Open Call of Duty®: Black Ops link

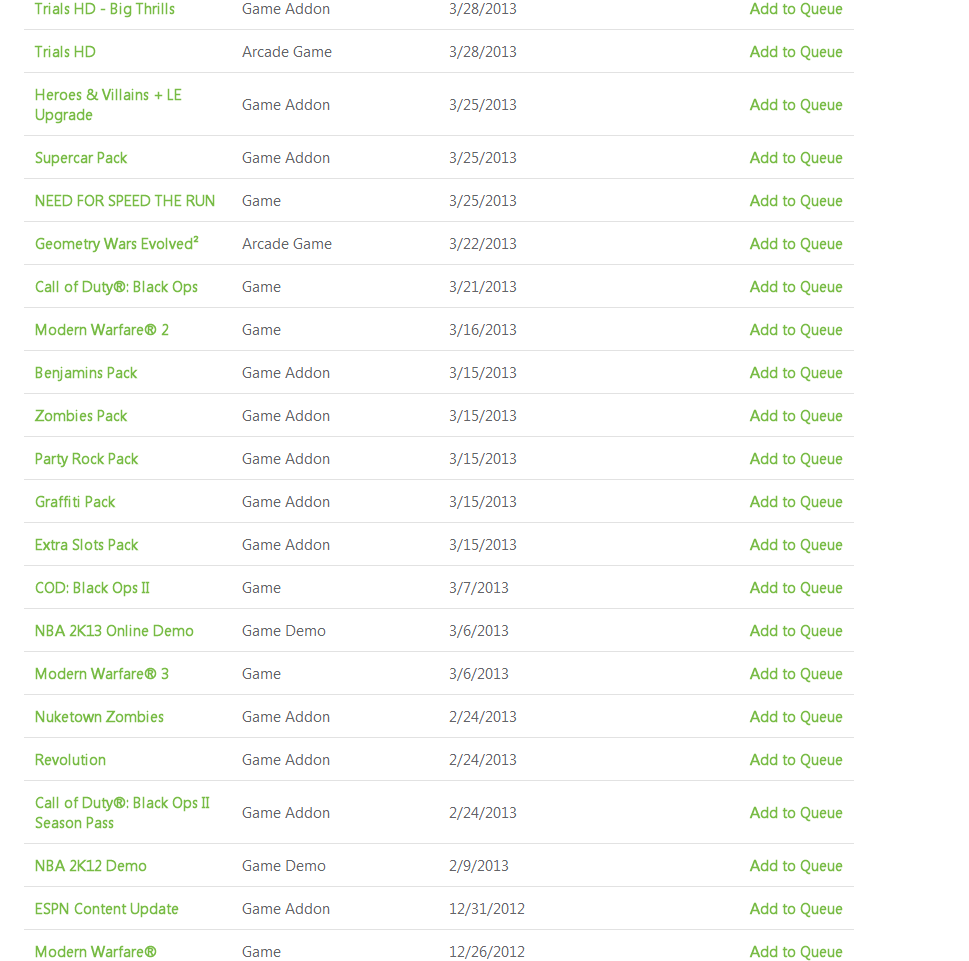(116, 287)
